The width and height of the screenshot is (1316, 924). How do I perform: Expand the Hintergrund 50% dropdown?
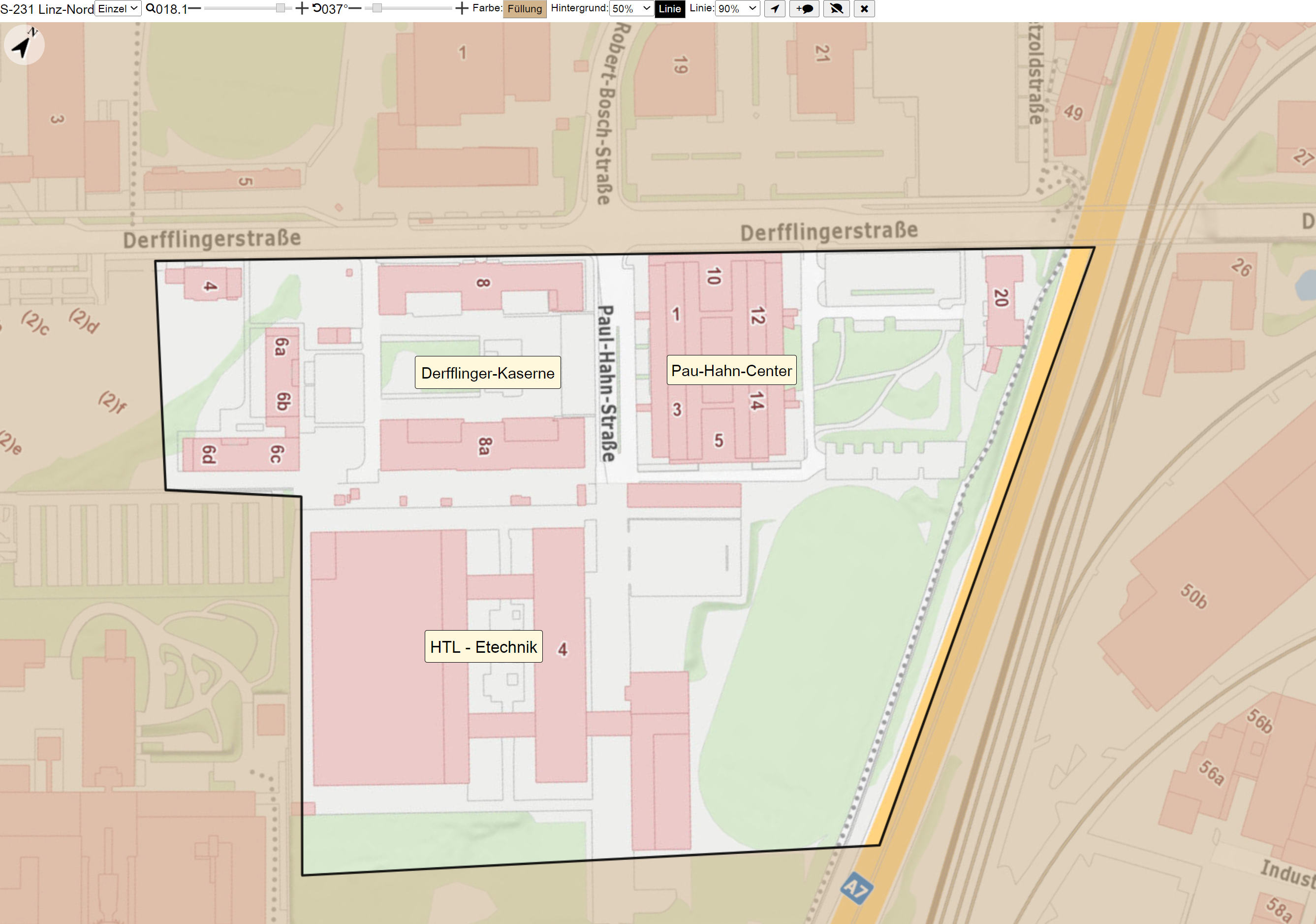tap(631, 8)
